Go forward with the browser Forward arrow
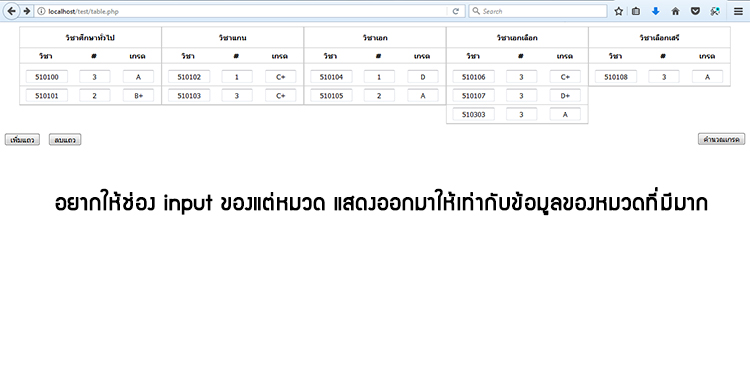This screenshot has width=750, height=372. tap(26, 11)
